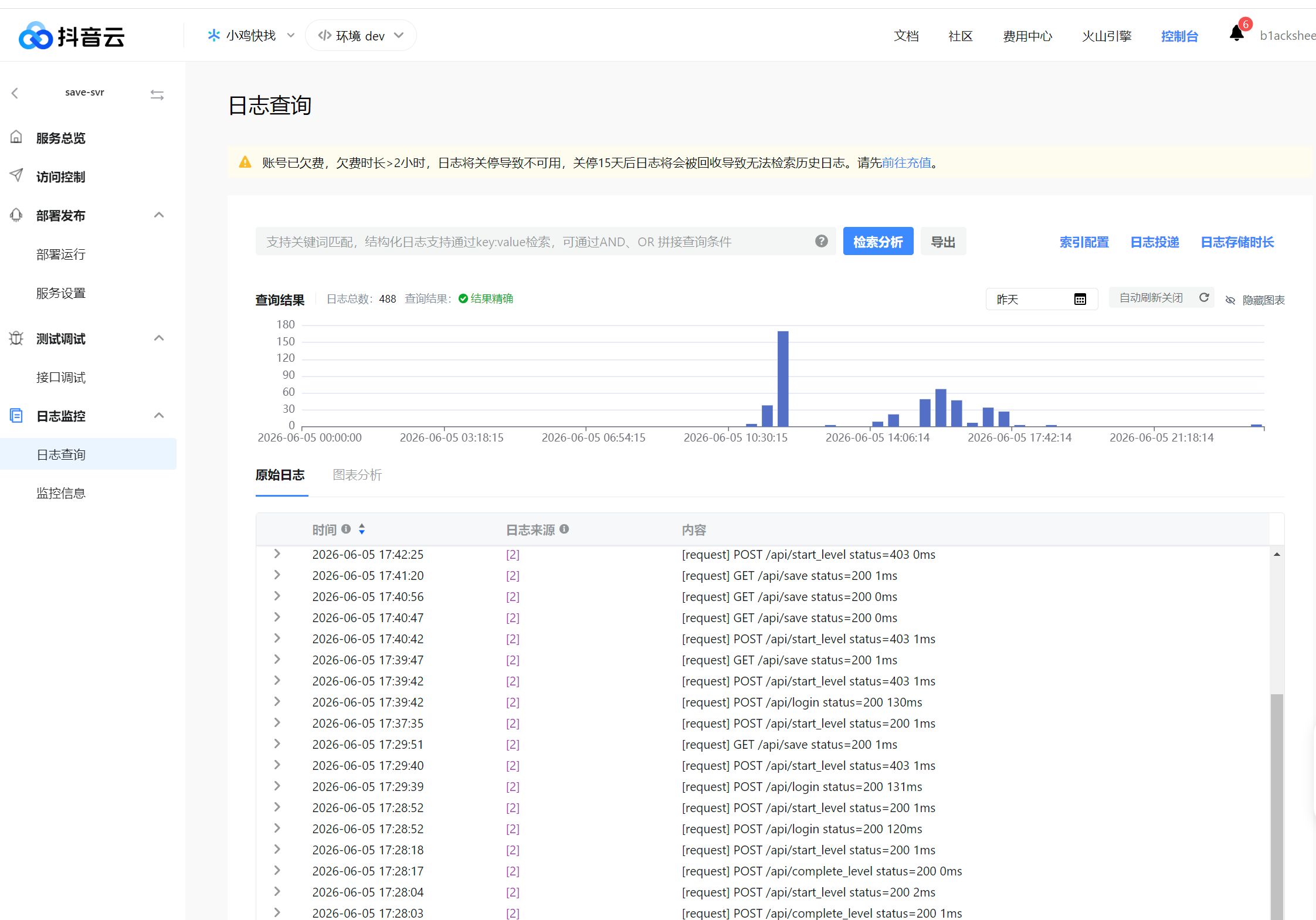Click the 17:28:04 start_level 2ms log entry
Image resolution: width=1316 pixels, height=920 pixels.
click(x=808, y=892)
